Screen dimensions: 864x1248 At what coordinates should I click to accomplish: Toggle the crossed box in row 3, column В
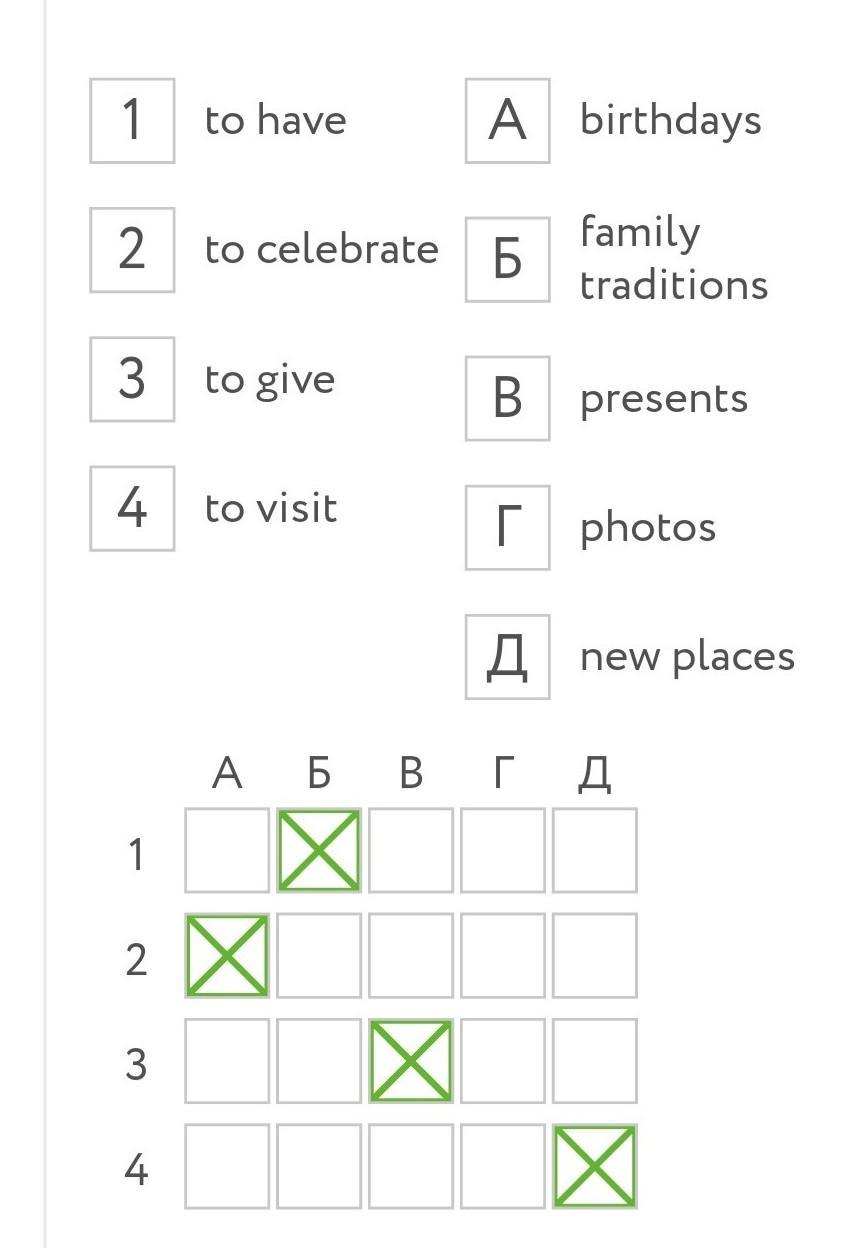point(411,1060)
